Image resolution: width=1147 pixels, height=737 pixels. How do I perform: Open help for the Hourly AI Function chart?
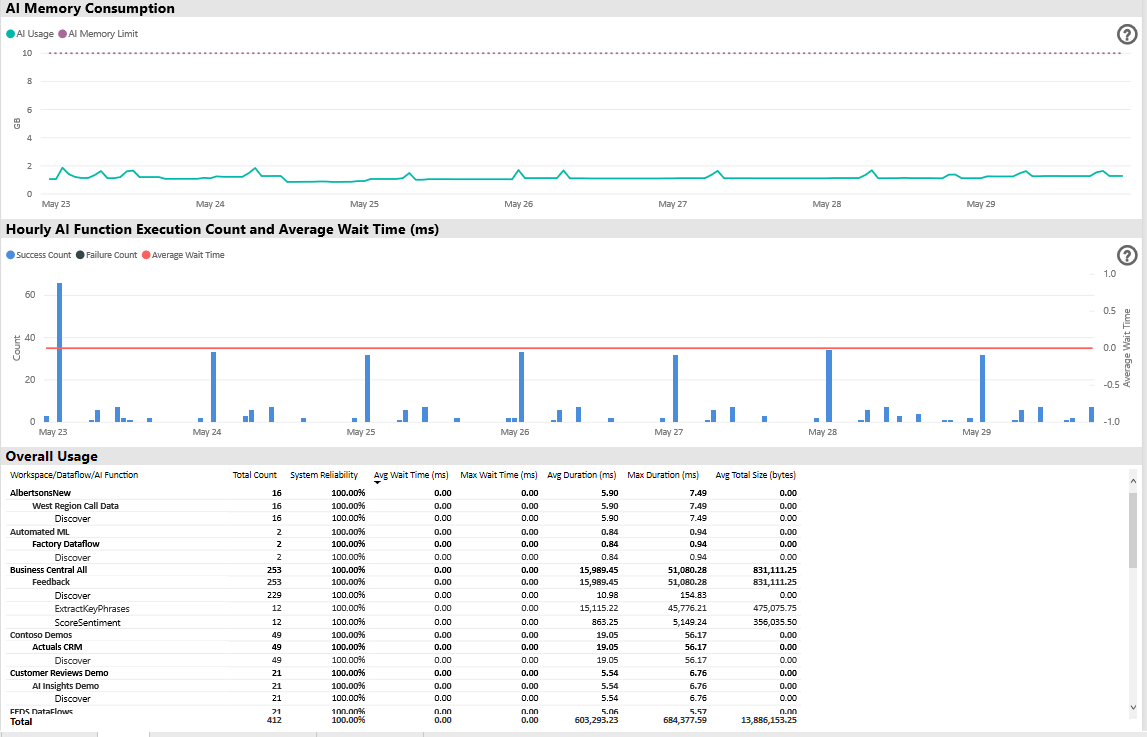click(x=1127, y=255)
